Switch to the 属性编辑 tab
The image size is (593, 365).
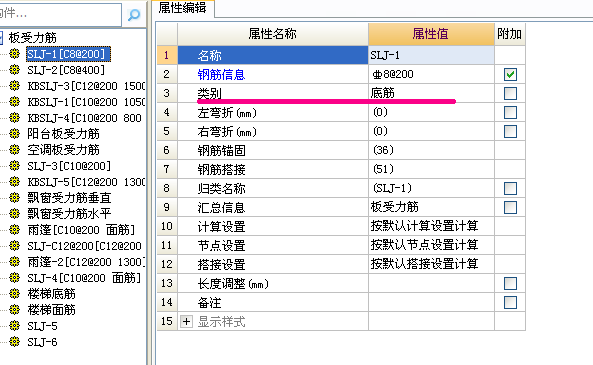(183, 8)
